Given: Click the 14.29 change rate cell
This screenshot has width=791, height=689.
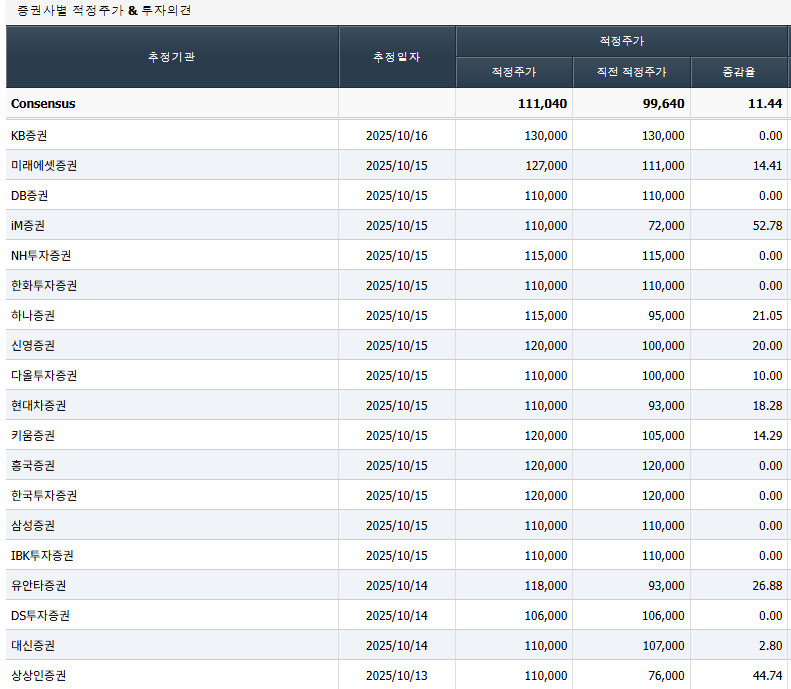Looking at the screenshot, I should coord(767,436).
